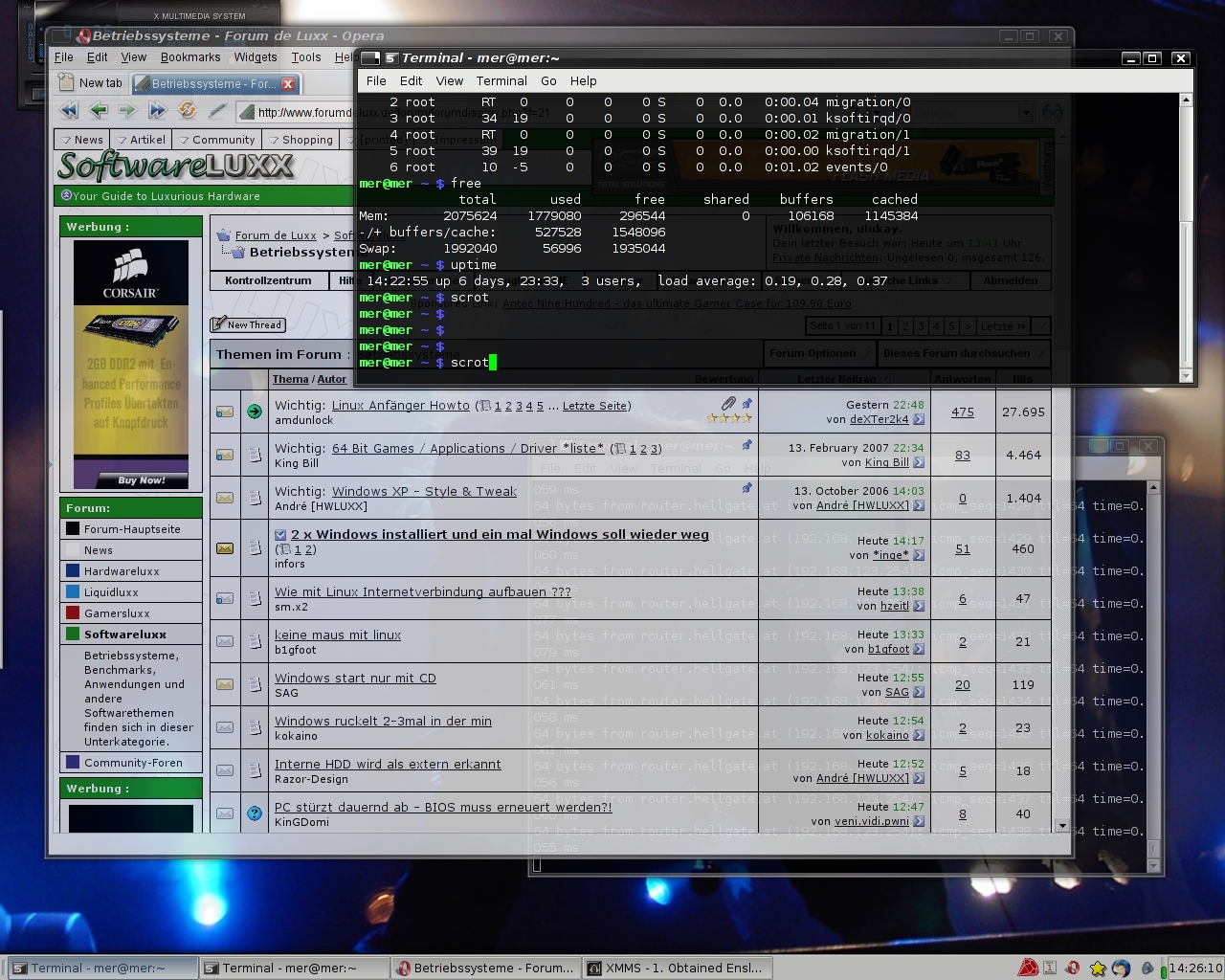Open thread 'Interne HDD wird als extern erkannt'
Screen dimensions: 1225x980
(388, 764)
